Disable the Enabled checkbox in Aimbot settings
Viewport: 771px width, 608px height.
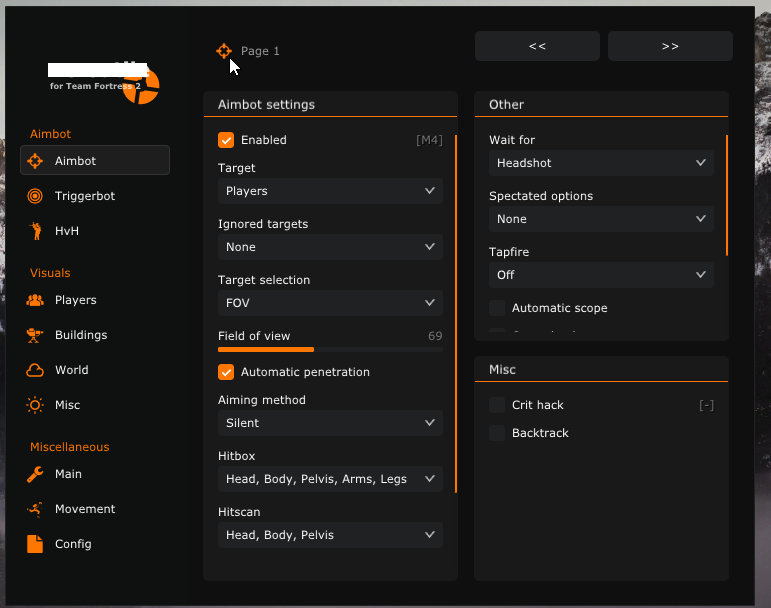tap(226, 140)
